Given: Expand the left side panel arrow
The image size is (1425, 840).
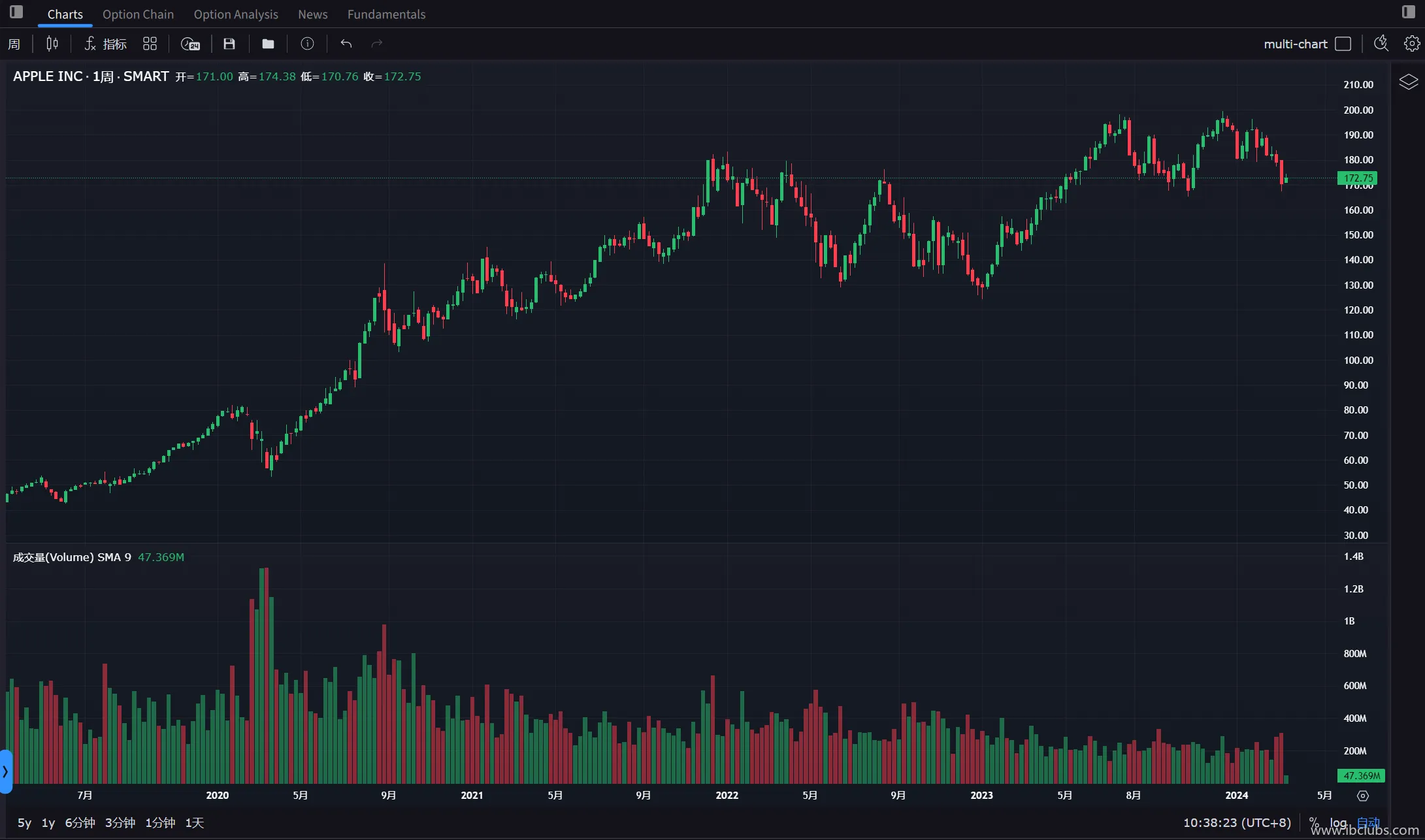Looking at the screenshot, I should (5, 771).
